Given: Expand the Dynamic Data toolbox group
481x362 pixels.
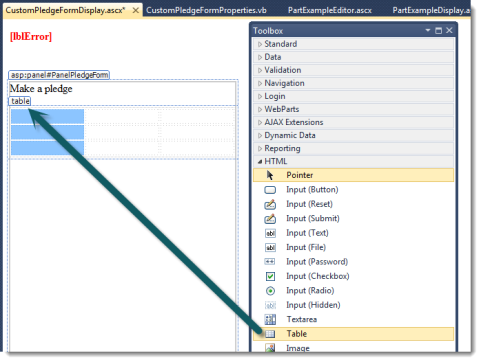Looking at the screenshot, I should pos(260,136).
